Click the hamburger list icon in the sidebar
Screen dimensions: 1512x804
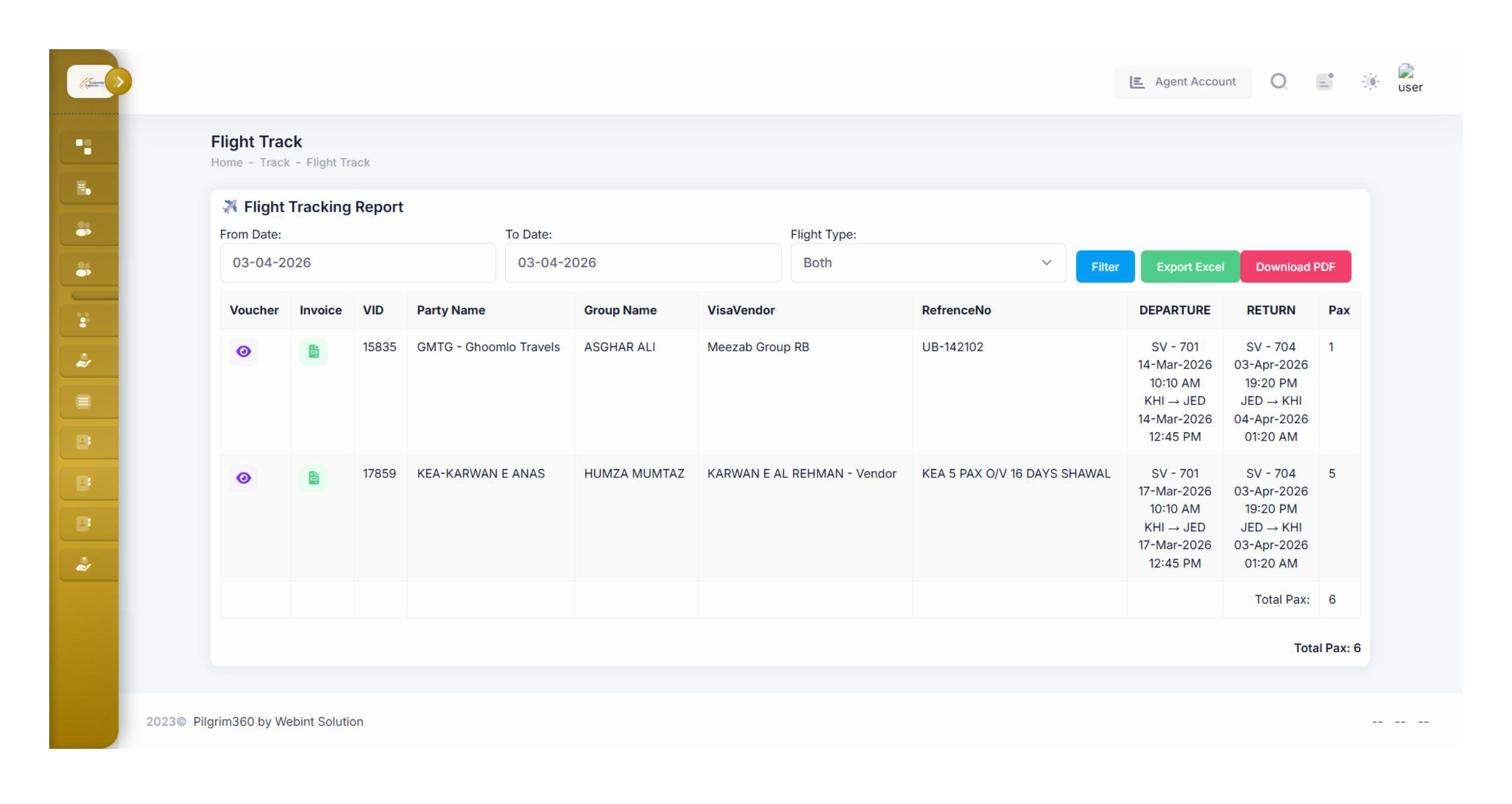[x=84, y=401]
